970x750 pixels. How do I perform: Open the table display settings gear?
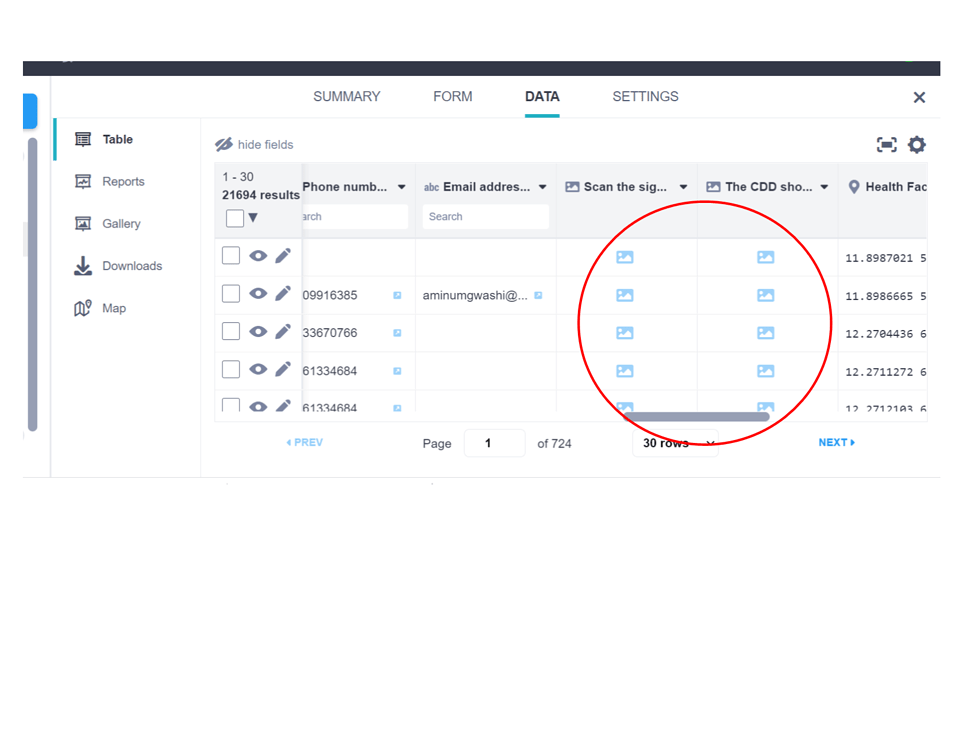coord(917,144)
